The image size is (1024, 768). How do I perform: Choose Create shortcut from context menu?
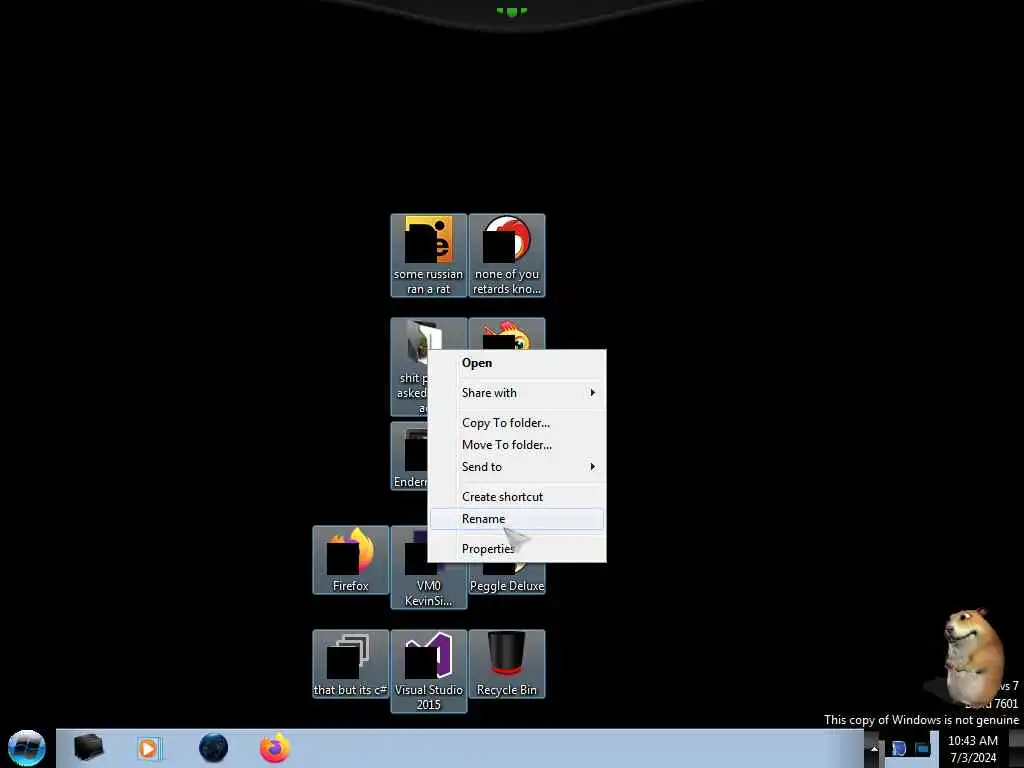517,497
